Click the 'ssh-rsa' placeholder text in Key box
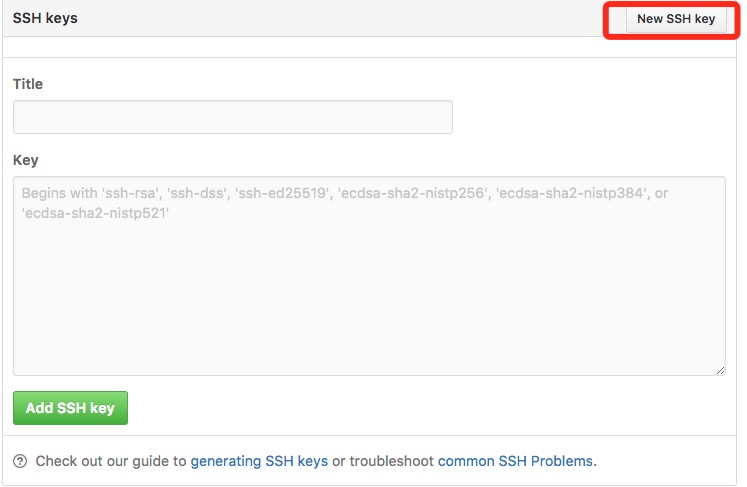This screenshot has width=747, height=487. tap(131, 193)
